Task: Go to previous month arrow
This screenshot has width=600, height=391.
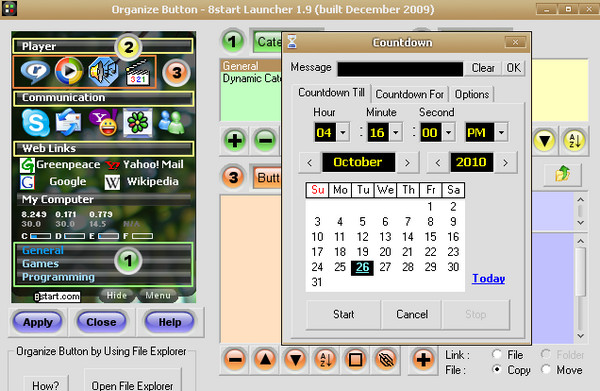Action: 310,163
